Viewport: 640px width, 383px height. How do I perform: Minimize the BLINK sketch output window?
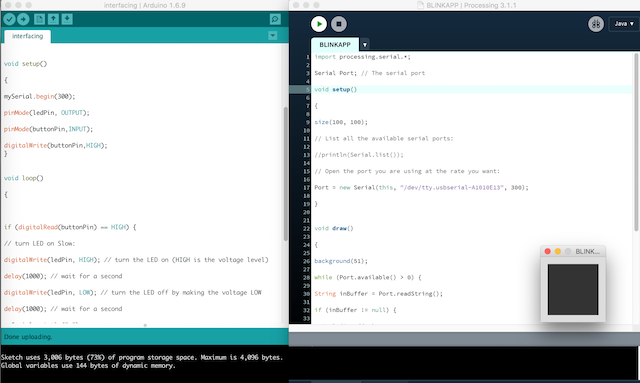click(x=558, y=252)
